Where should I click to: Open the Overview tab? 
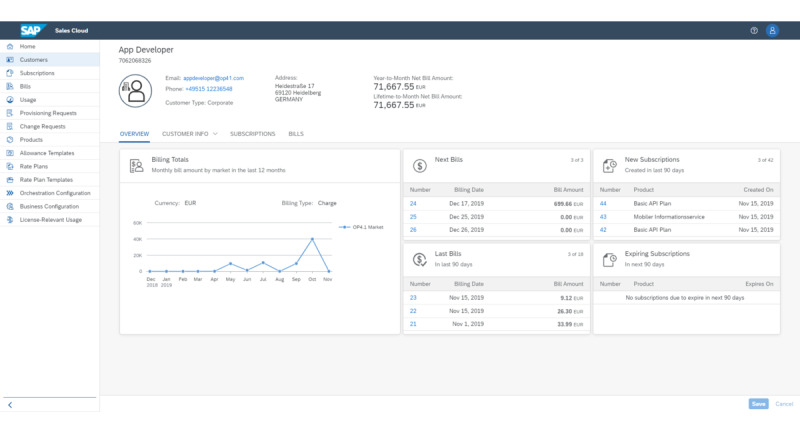[x=134, y=133]
